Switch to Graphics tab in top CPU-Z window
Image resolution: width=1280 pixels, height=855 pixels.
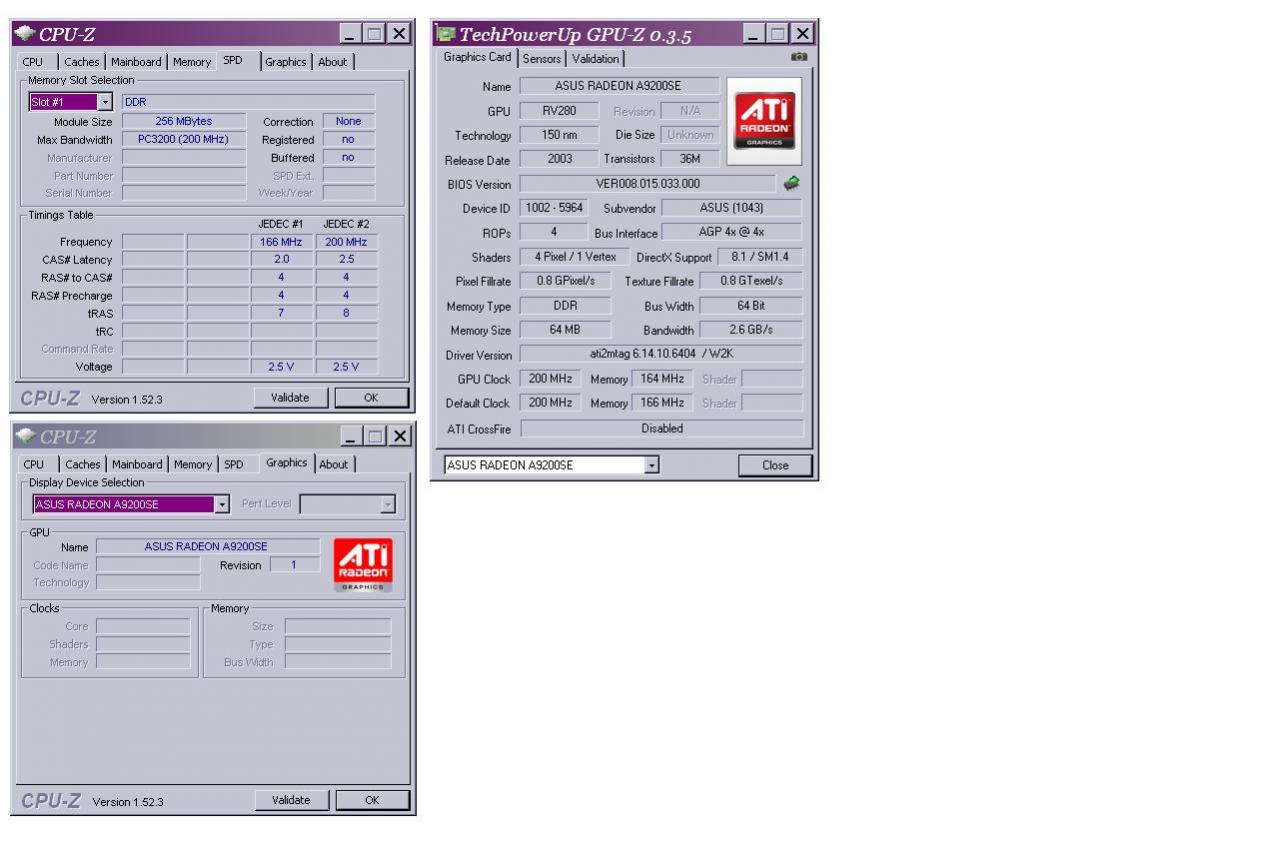click(x=286, y=62)
